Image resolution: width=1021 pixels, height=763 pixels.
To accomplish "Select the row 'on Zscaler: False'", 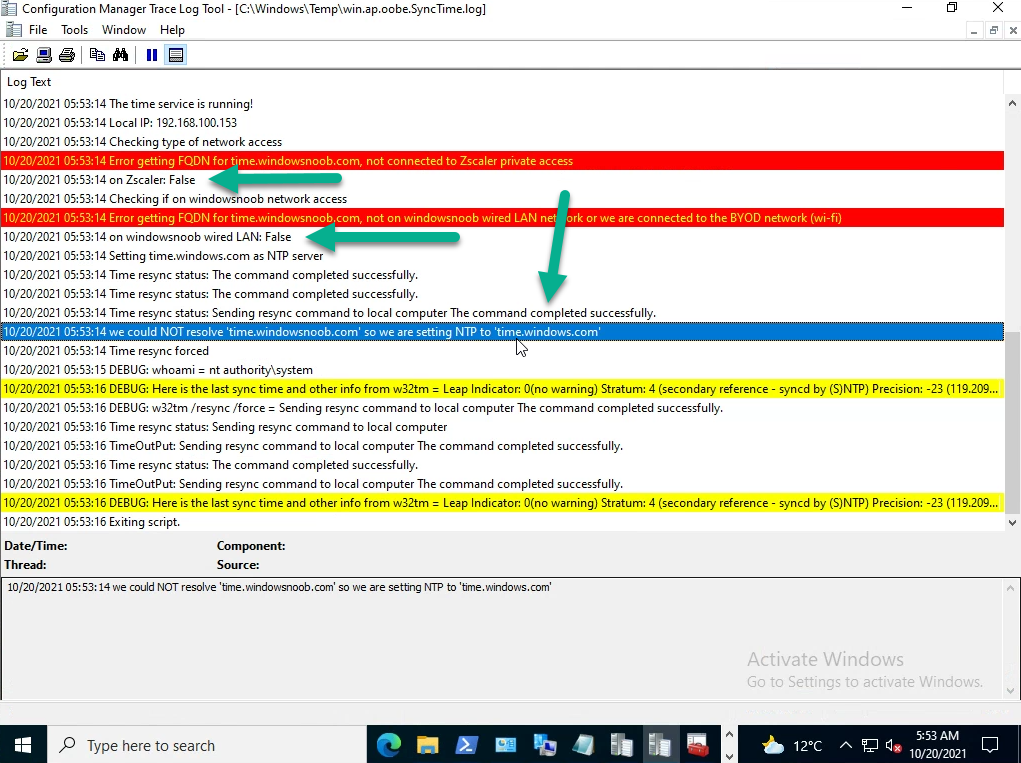I will tap(503, 180).
